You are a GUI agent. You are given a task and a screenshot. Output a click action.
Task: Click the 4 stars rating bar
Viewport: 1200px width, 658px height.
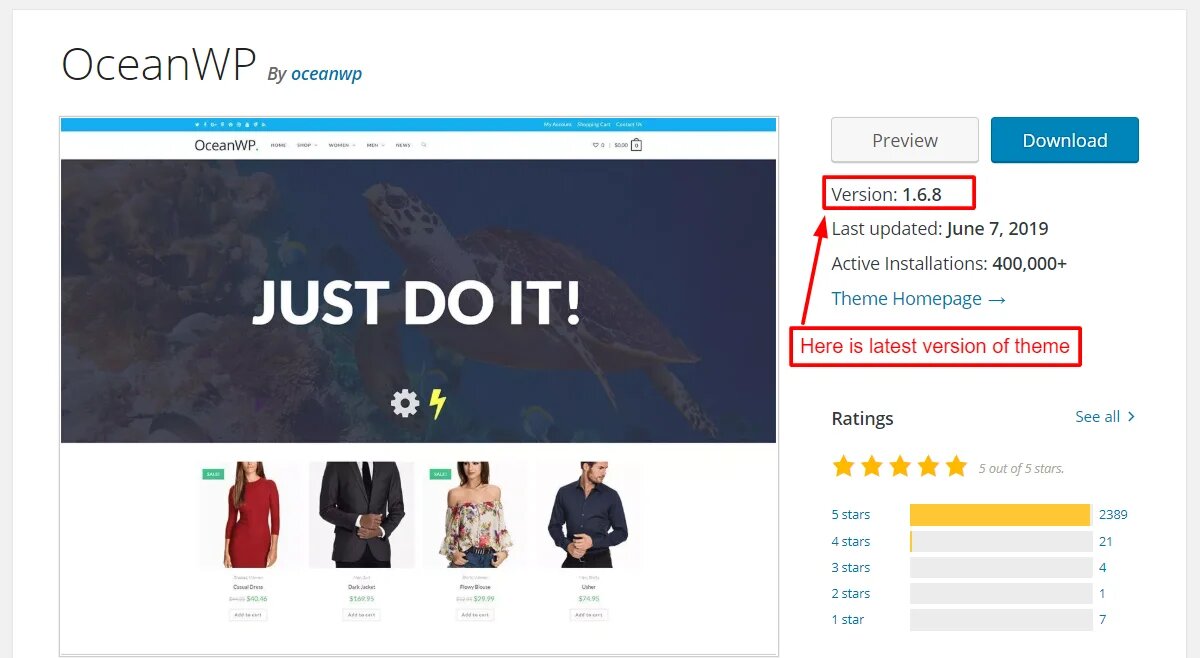1001,541
